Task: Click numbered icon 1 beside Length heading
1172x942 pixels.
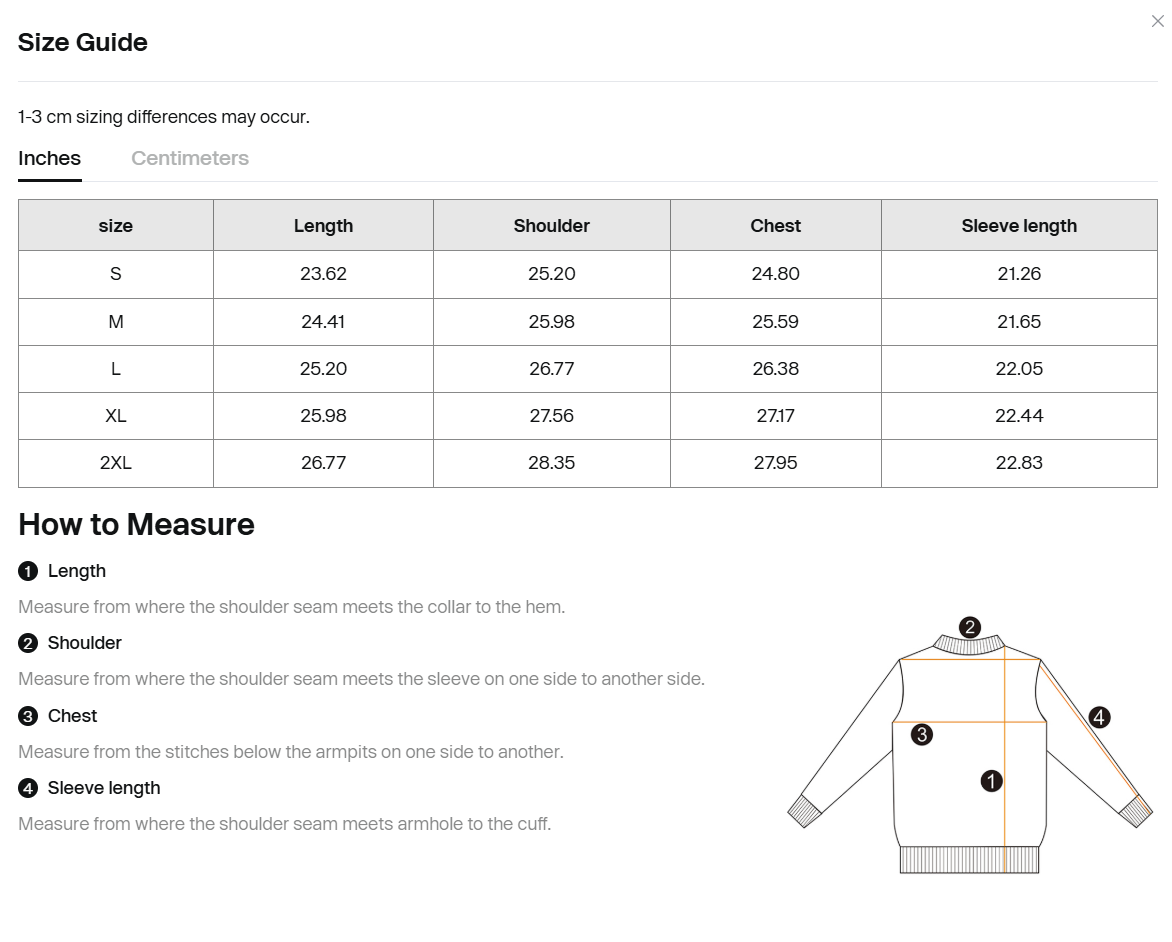Action: [28, 571]
